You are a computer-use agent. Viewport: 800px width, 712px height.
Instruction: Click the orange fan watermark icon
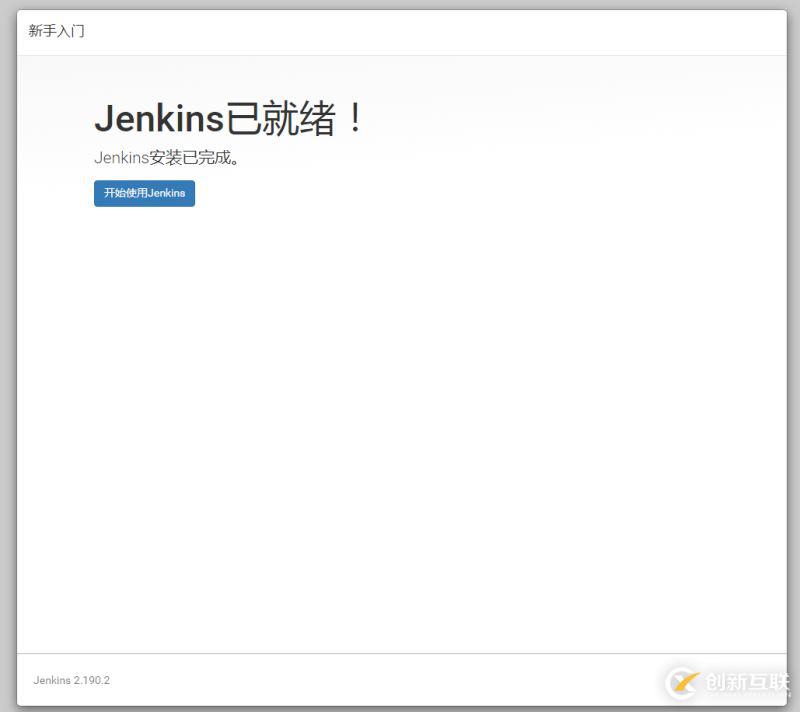[684, 683]
